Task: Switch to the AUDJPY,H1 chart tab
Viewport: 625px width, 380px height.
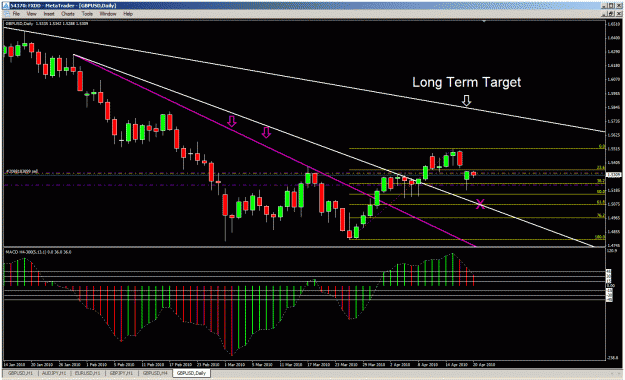Action: point(55,373)
